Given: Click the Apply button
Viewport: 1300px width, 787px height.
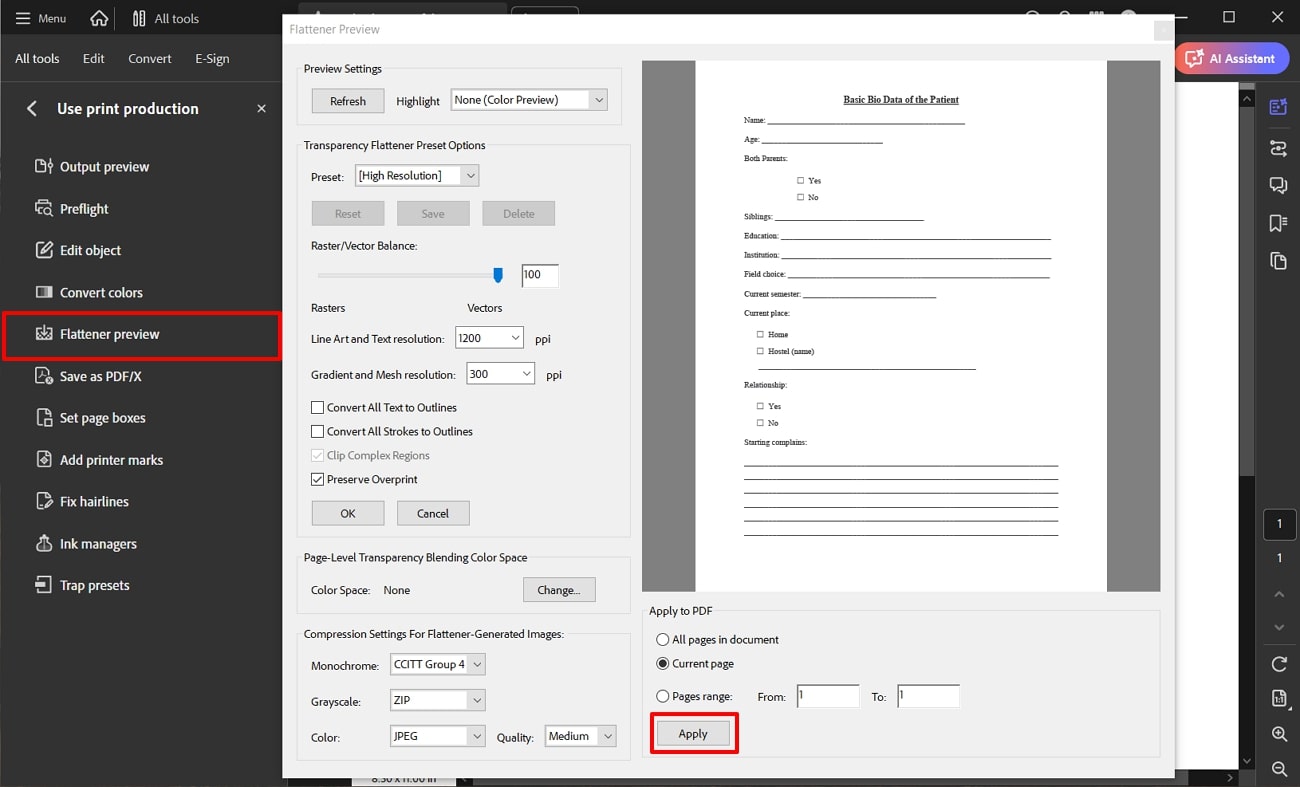Looking at the screenshot, I should point(693,734).
